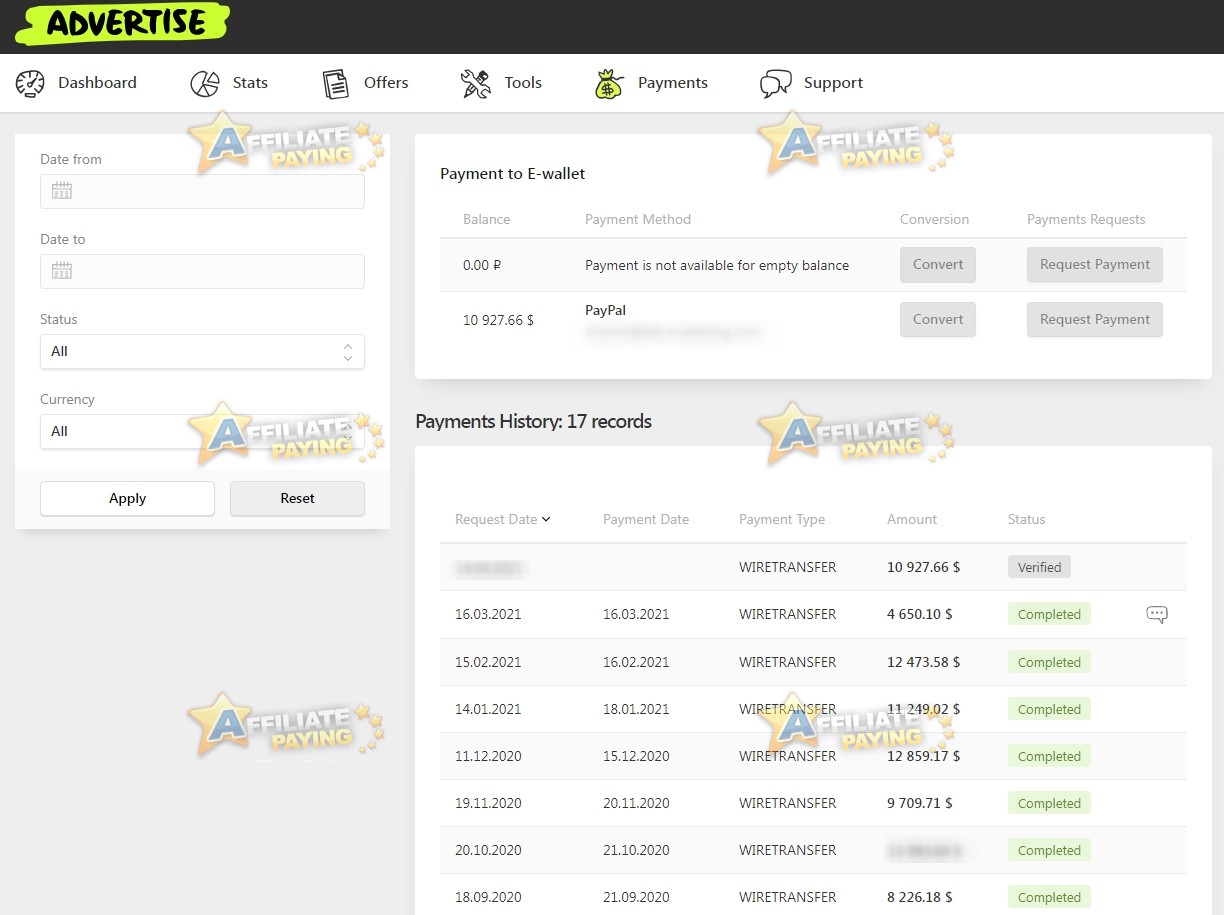Image resolution: width=1224 pixels, height=915 pixels.
Task: Navigate to Tools
Action: pos(523,83)
